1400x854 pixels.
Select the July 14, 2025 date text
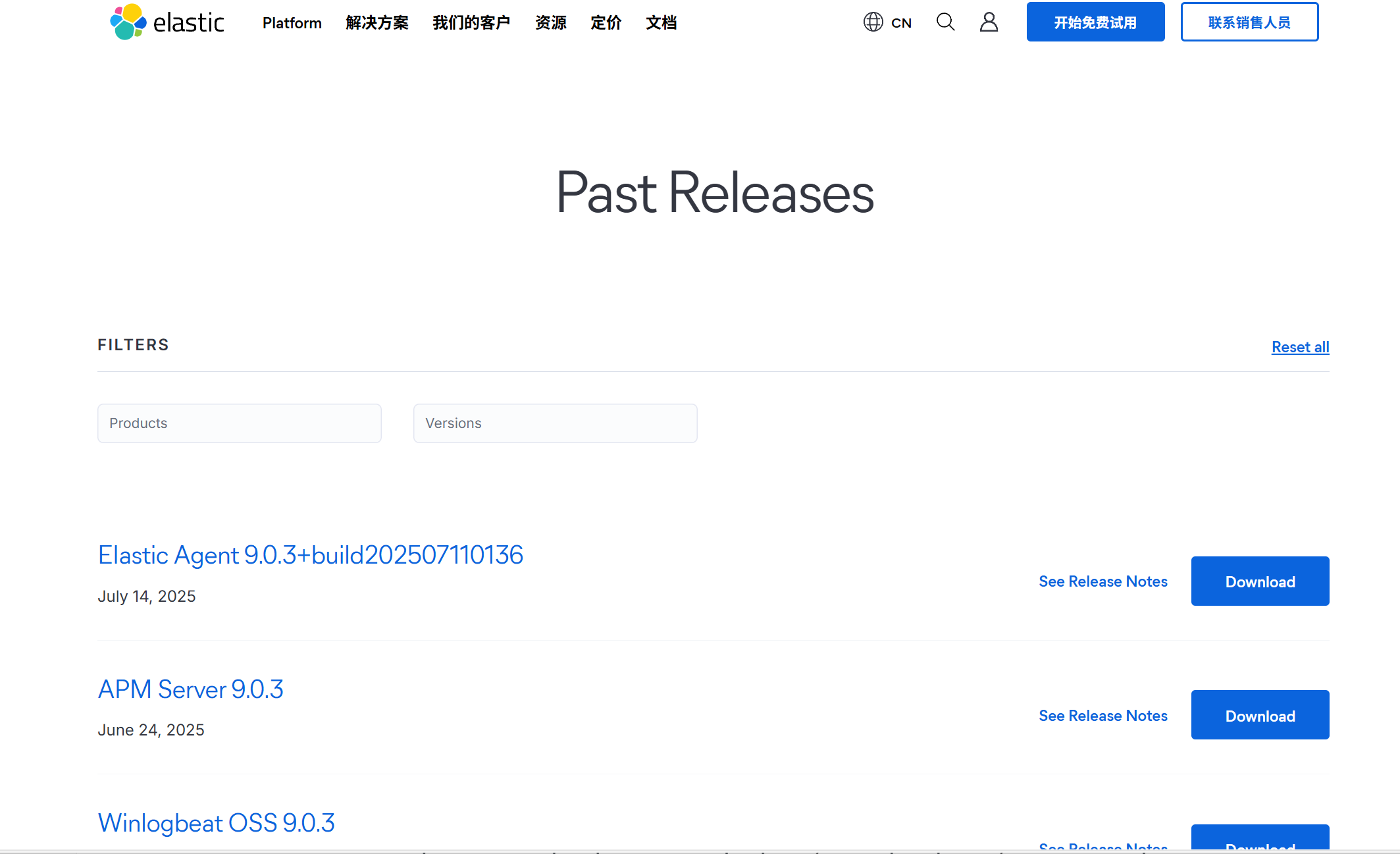coord(147,597)
